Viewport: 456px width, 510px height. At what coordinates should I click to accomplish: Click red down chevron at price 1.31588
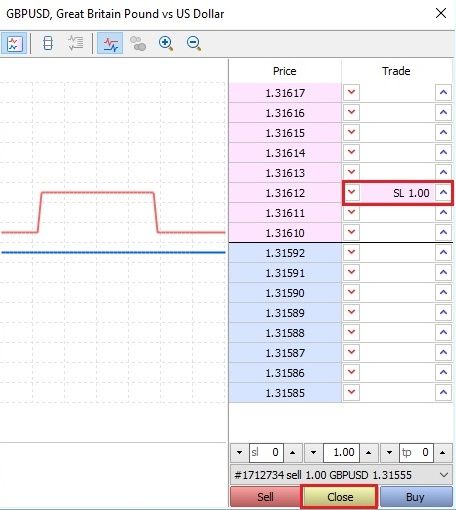coord(351,332)
